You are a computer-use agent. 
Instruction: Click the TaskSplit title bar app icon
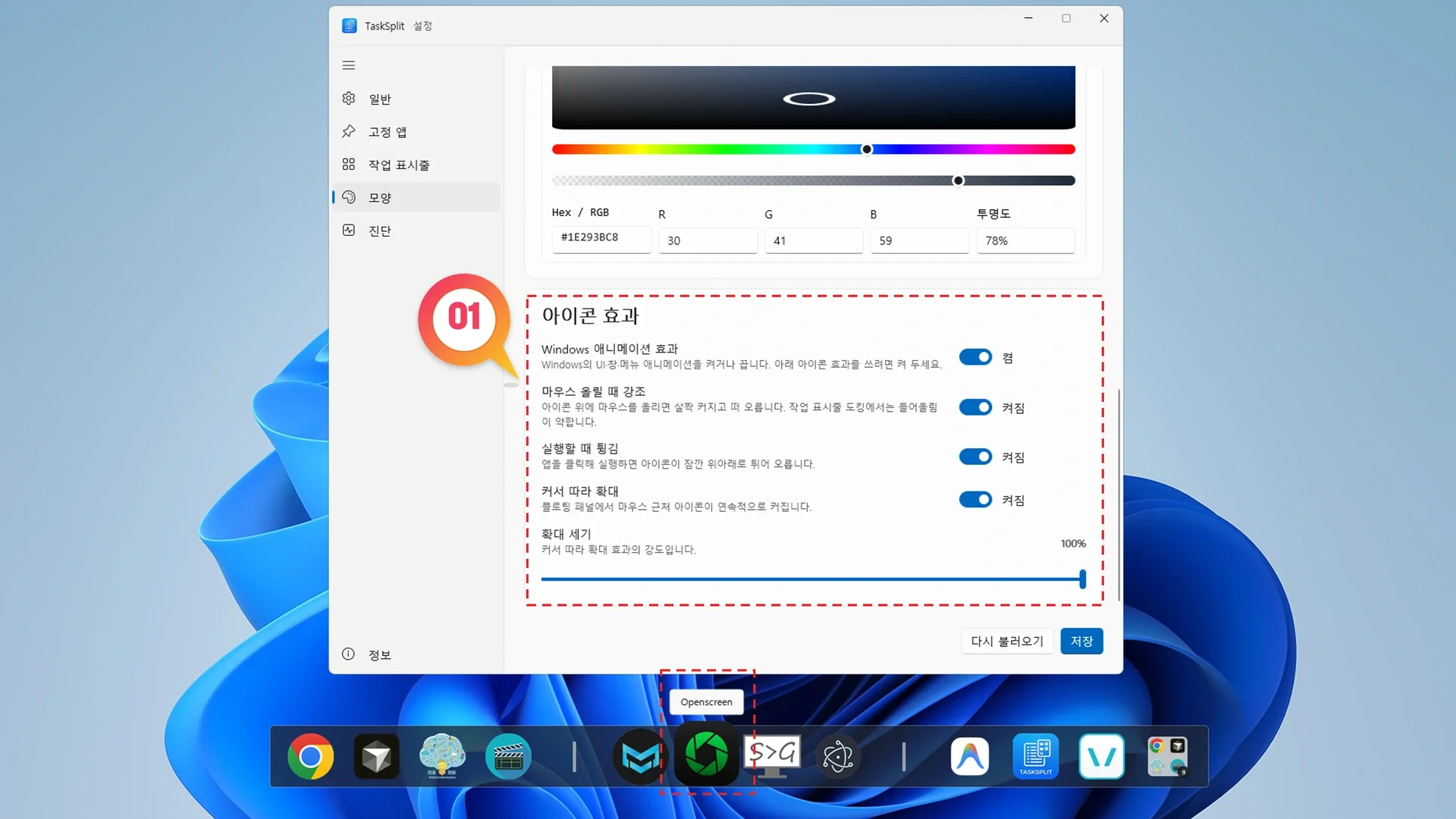(350, 26)
